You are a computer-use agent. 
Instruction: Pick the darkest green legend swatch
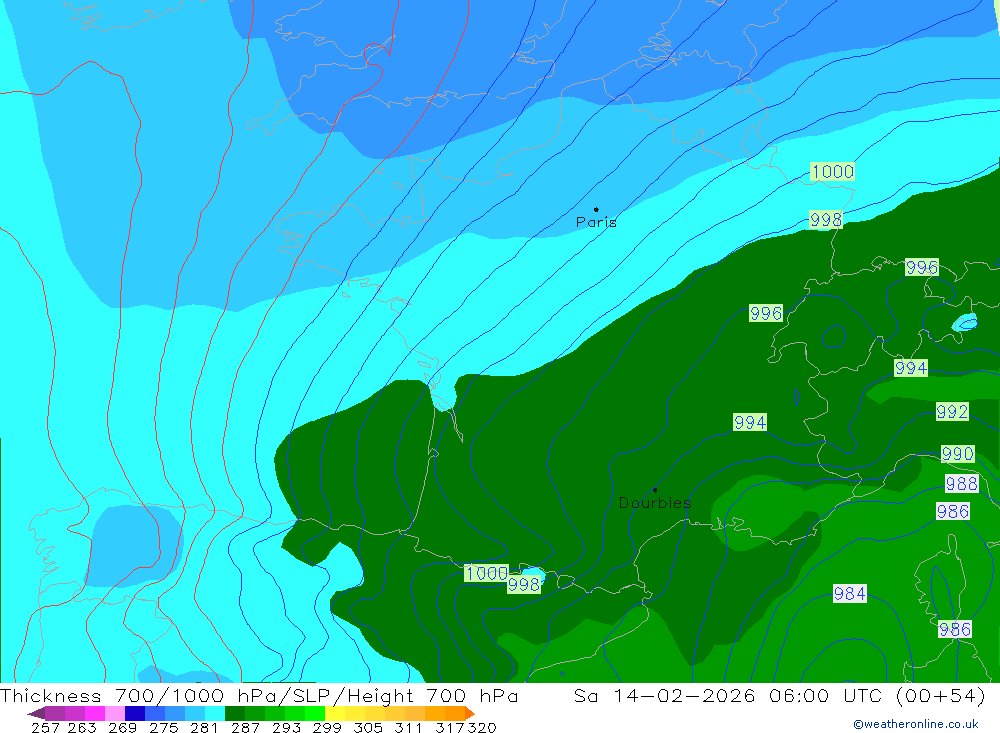234,713
